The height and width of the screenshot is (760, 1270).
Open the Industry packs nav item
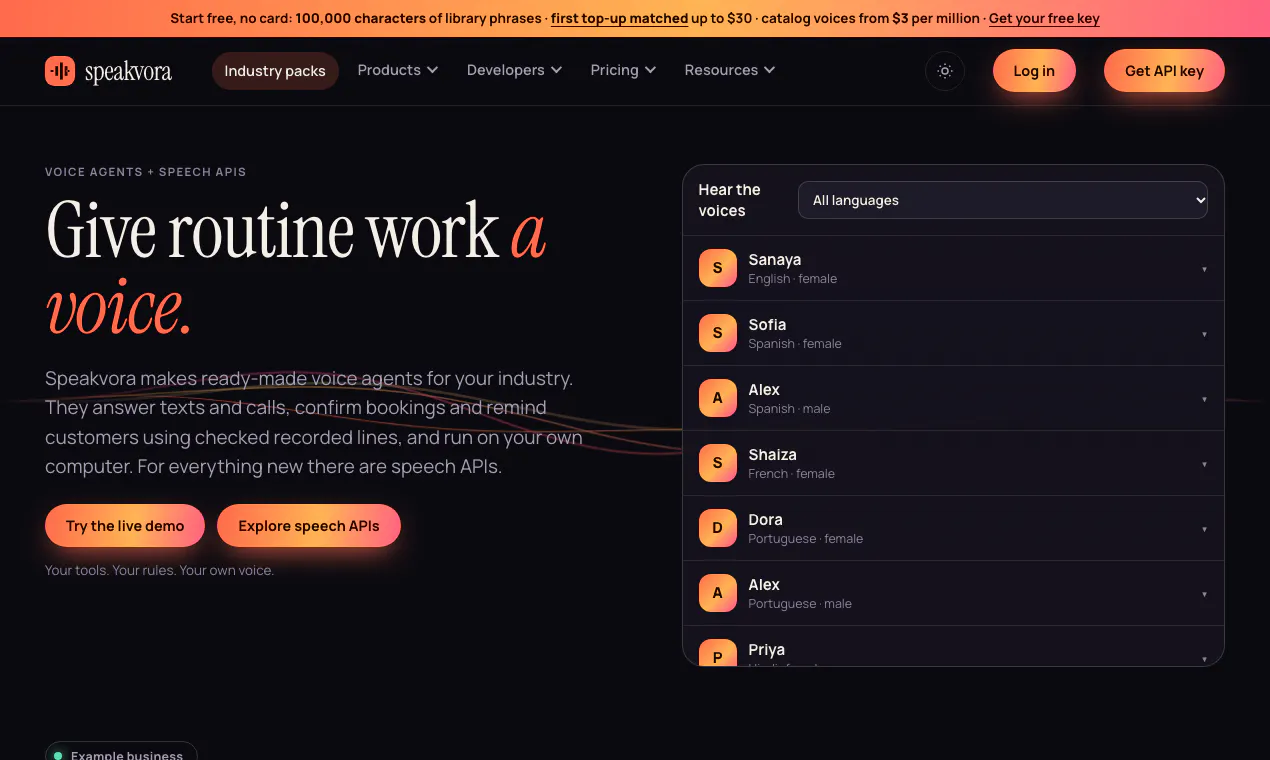tap(275, 71)
